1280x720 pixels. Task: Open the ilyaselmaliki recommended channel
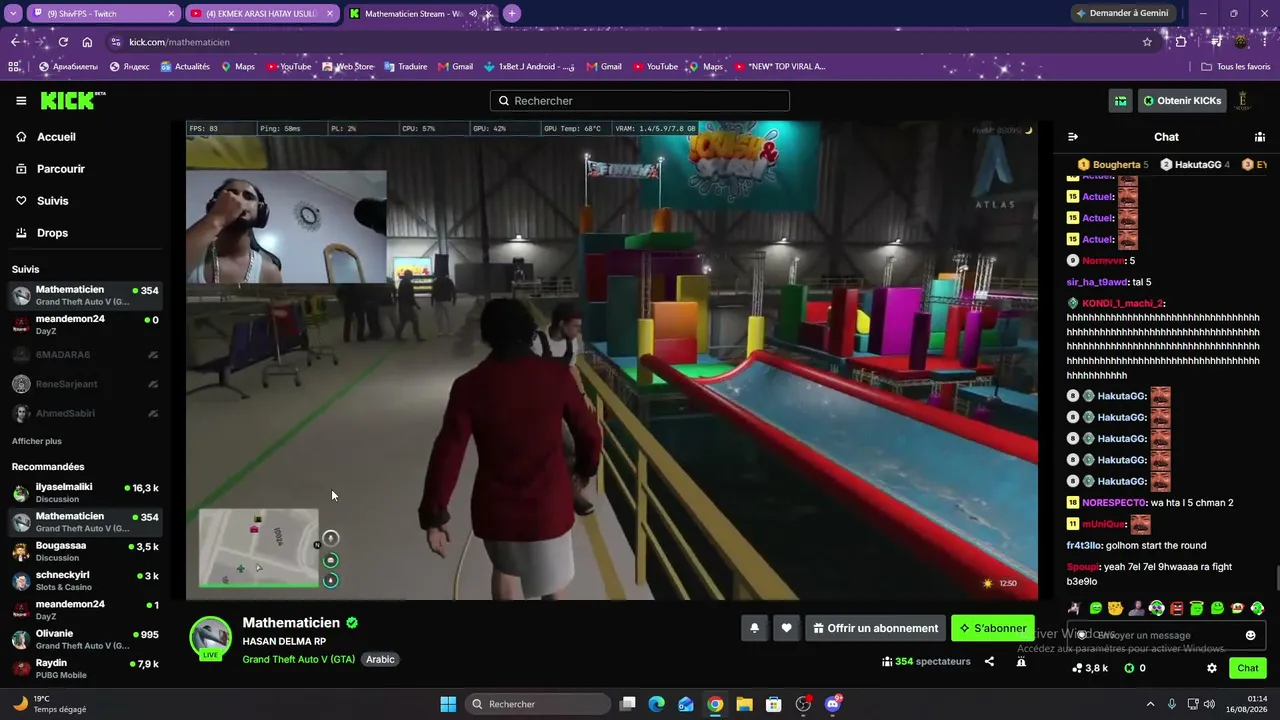(85, 493)
